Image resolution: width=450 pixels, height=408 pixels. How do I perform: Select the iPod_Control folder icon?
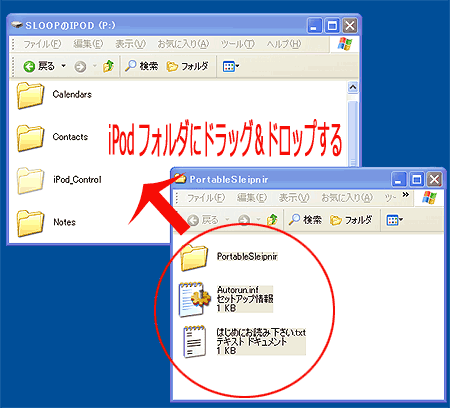(30, 181)
